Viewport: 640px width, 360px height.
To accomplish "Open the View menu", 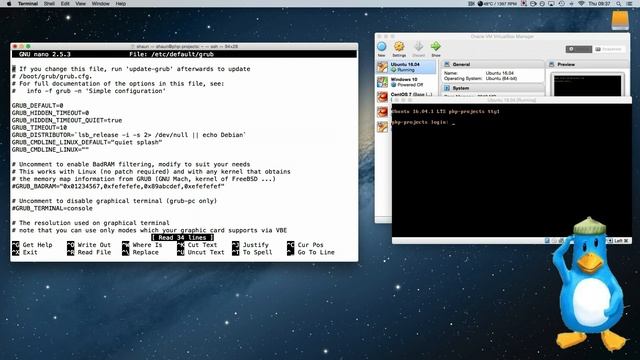I will [x=81, y=4].
